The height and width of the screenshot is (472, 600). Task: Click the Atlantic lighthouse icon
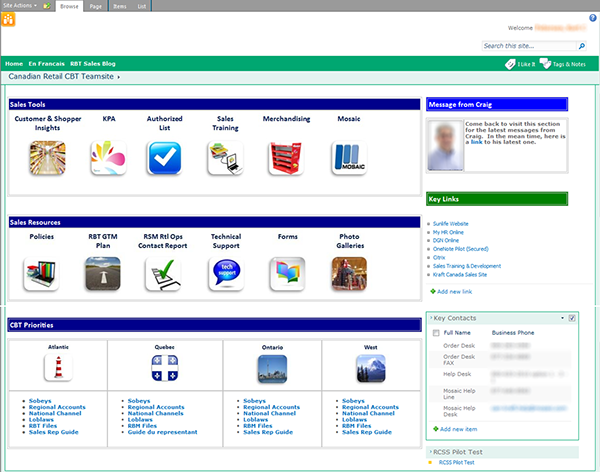click(x=58, y=368)
